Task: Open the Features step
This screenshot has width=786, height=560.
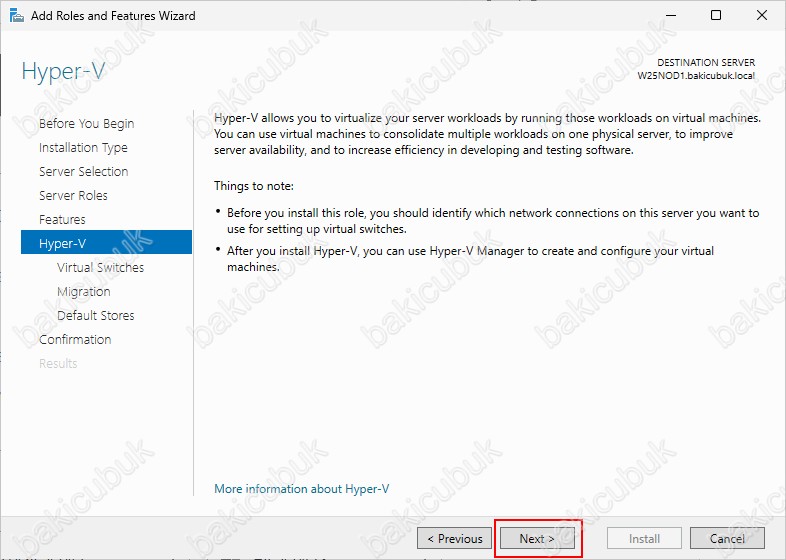Action: tap(62, 220)
